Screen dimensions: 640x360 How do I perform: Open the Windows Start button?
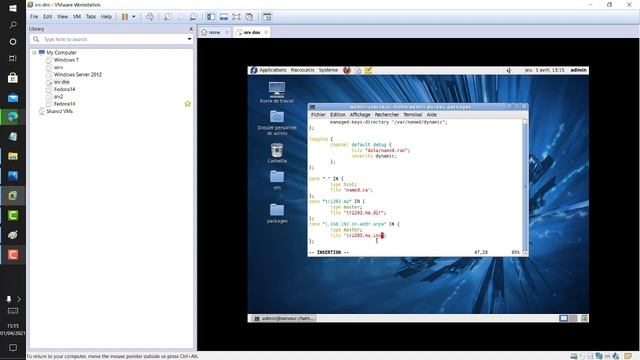tap(13, 8)
